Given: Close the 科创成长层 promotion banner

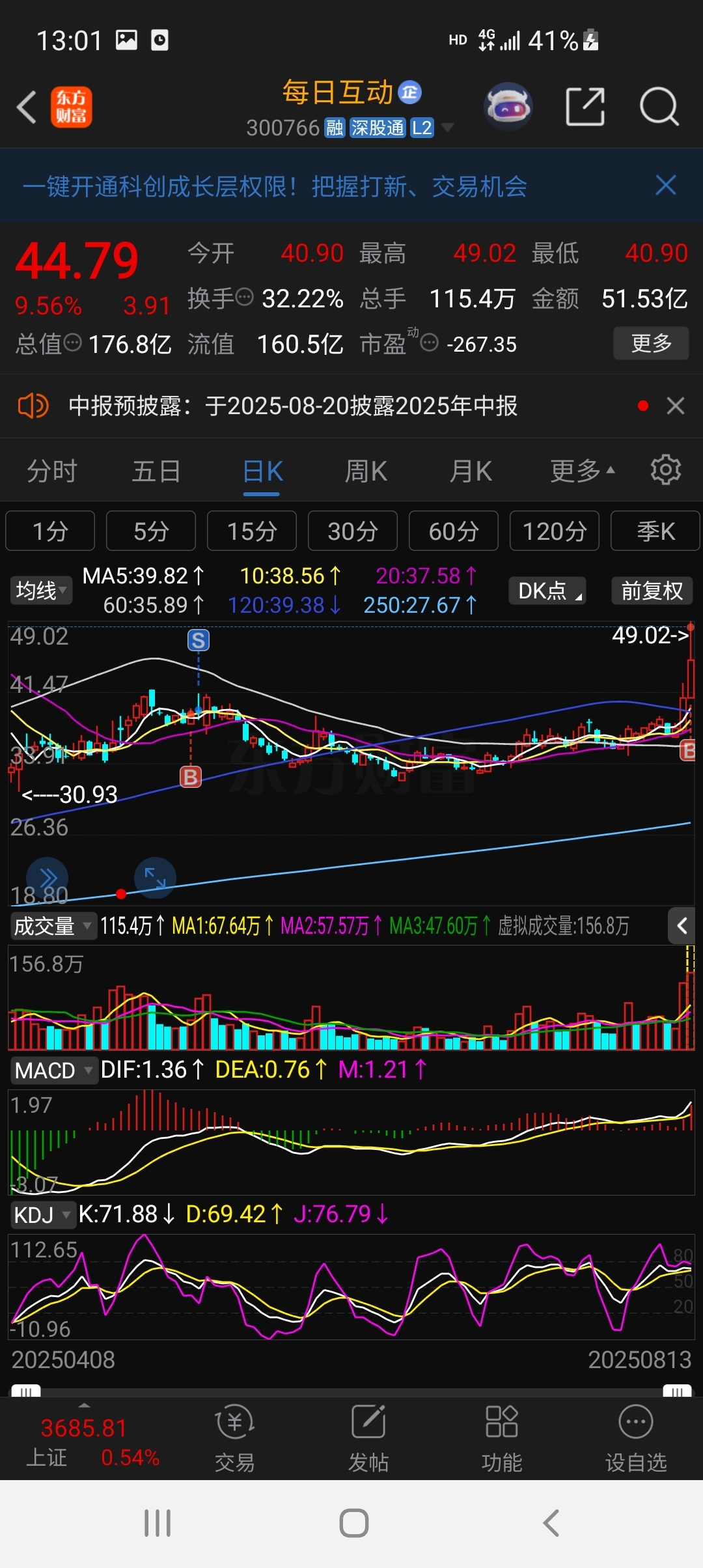Looking at the screenshot, I should click(x=666, y=186).
